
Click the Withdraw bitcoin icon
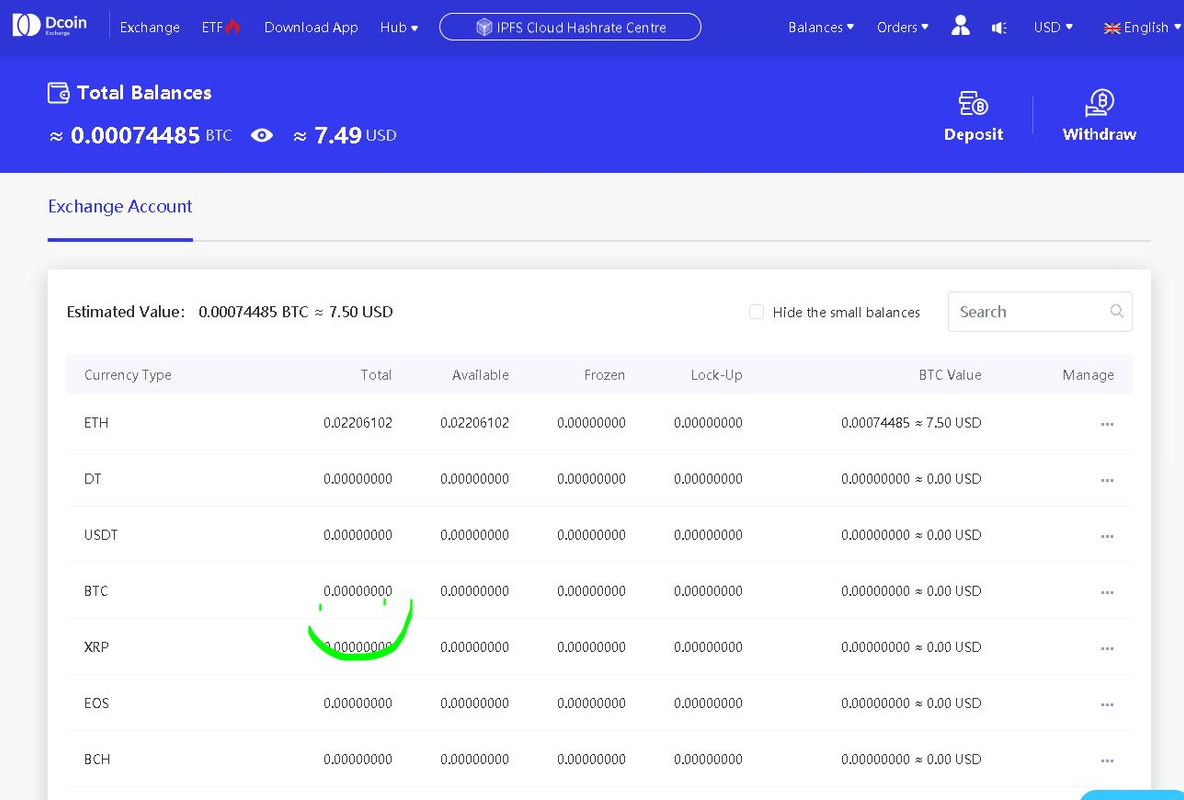point(1099,103)
